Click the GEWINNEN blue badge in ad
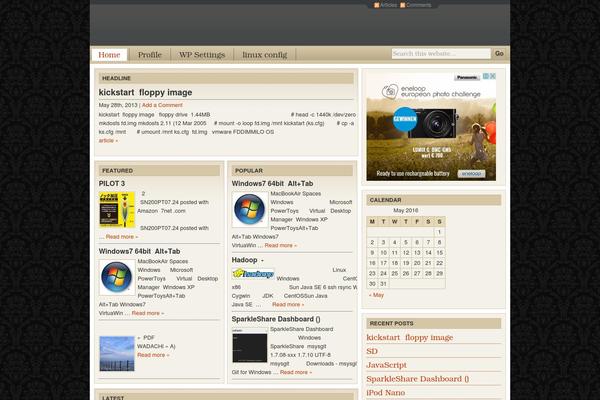 (x=405, y=119)
